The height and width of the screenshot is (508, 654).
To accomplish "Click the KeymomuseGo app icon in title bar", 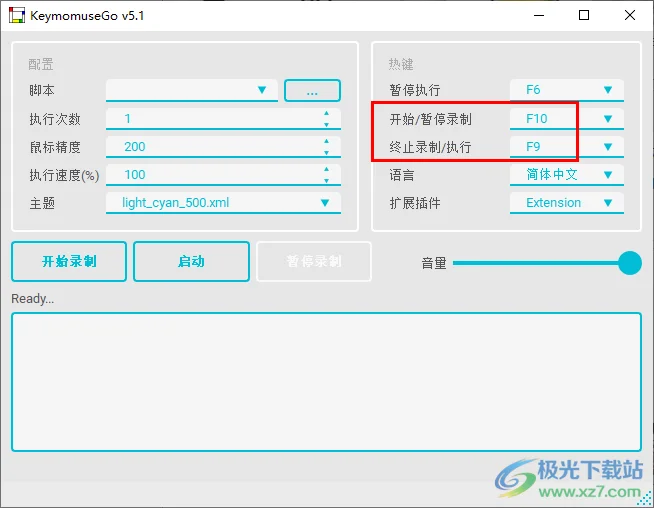I will pos(17,15).
